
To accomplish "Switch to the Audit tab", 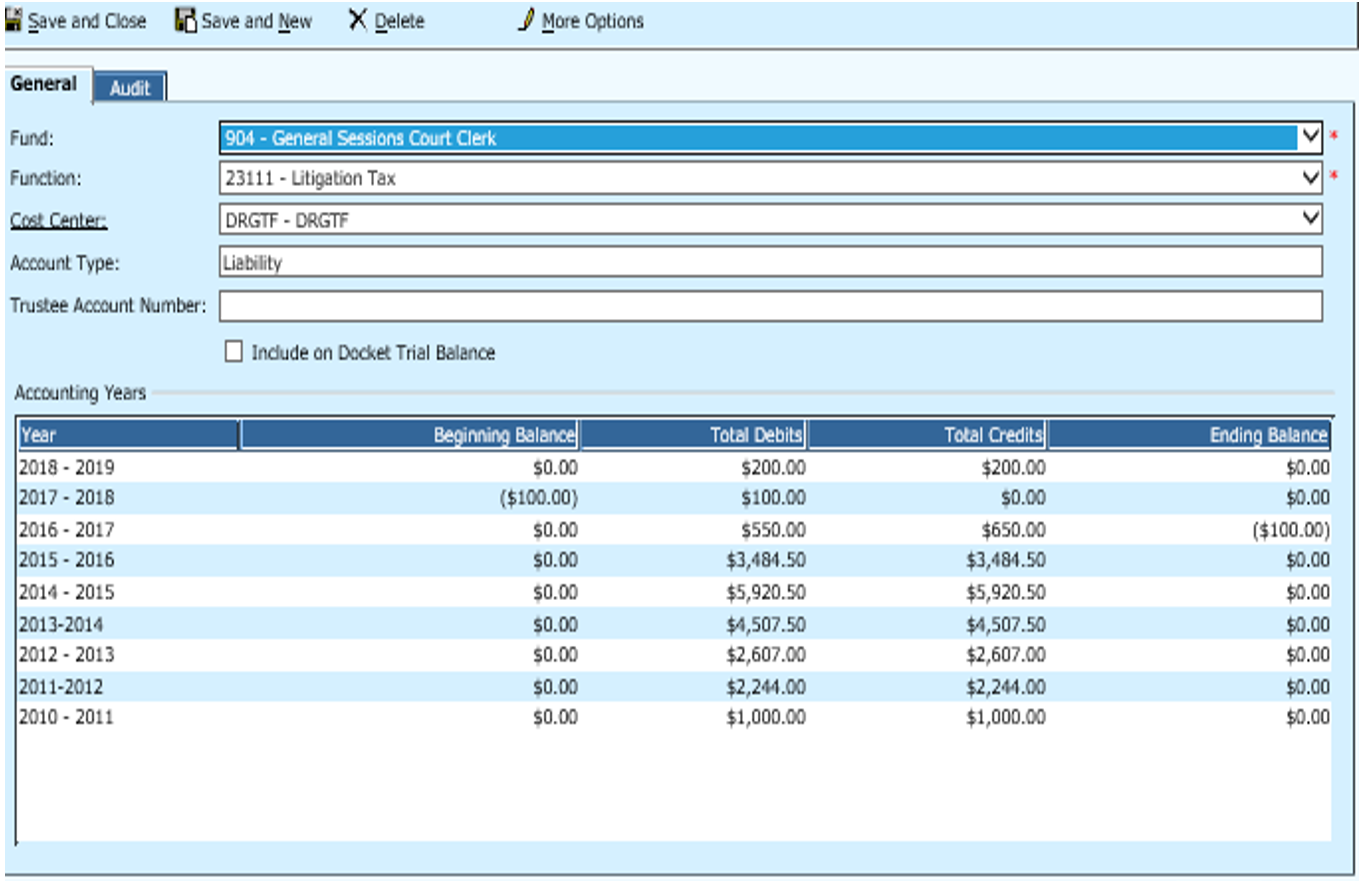I will click(x=130, y=88).
